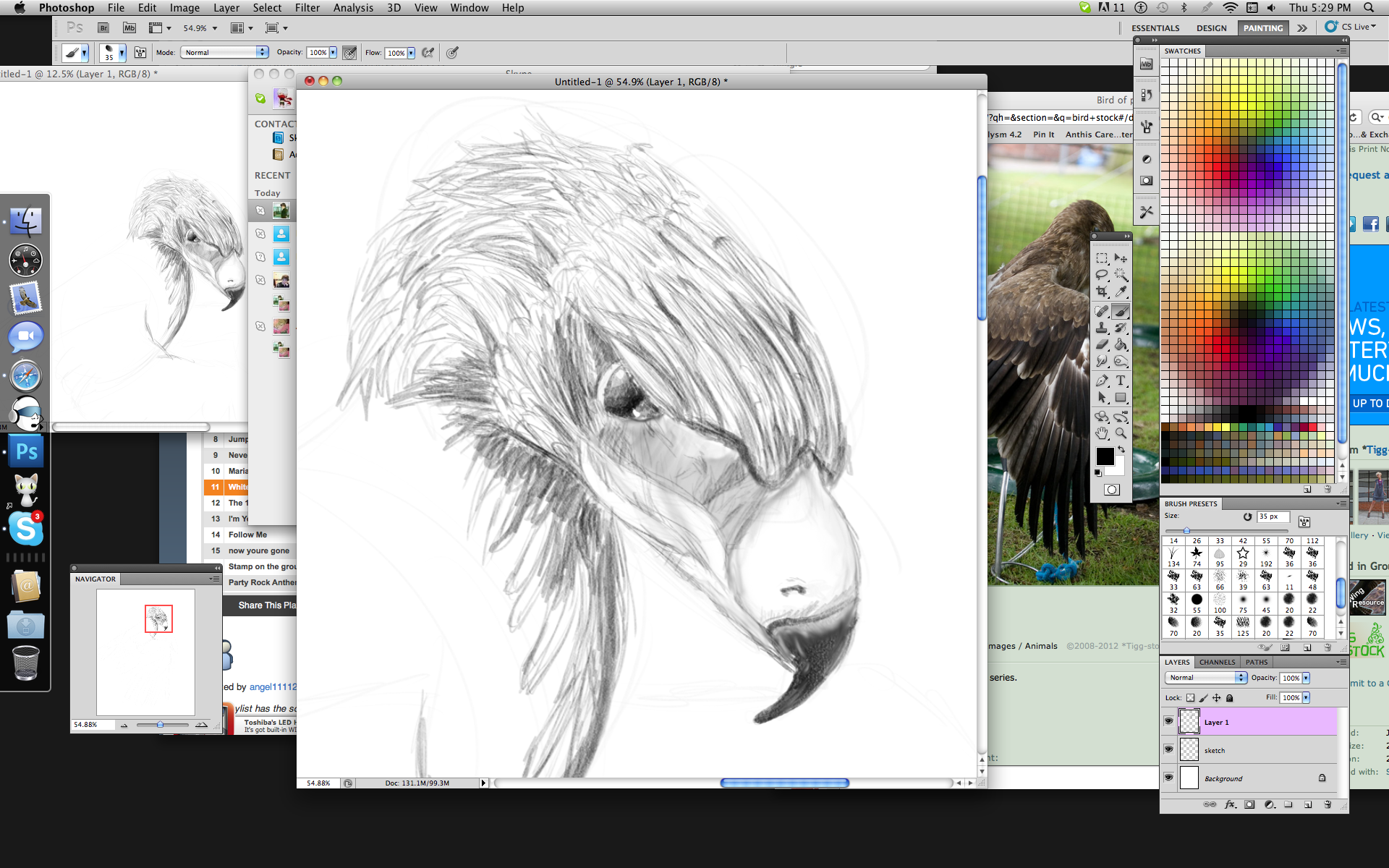Viewport: 1389px width, 868px height.
Task: Select the Paint Bucket tool
Action: point(1121,344)
